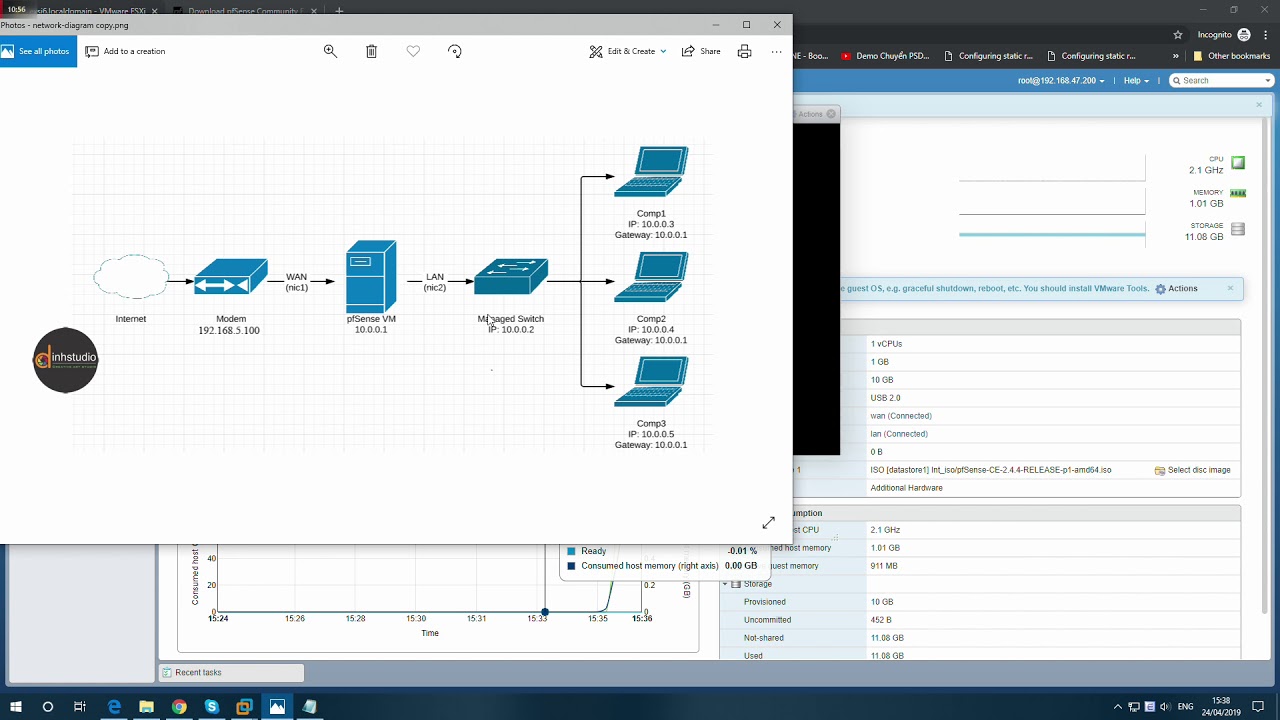The image size is (1280, 720).
Task: Click the MEMORY module icon in ESXi
Action: coord(1238,193)
